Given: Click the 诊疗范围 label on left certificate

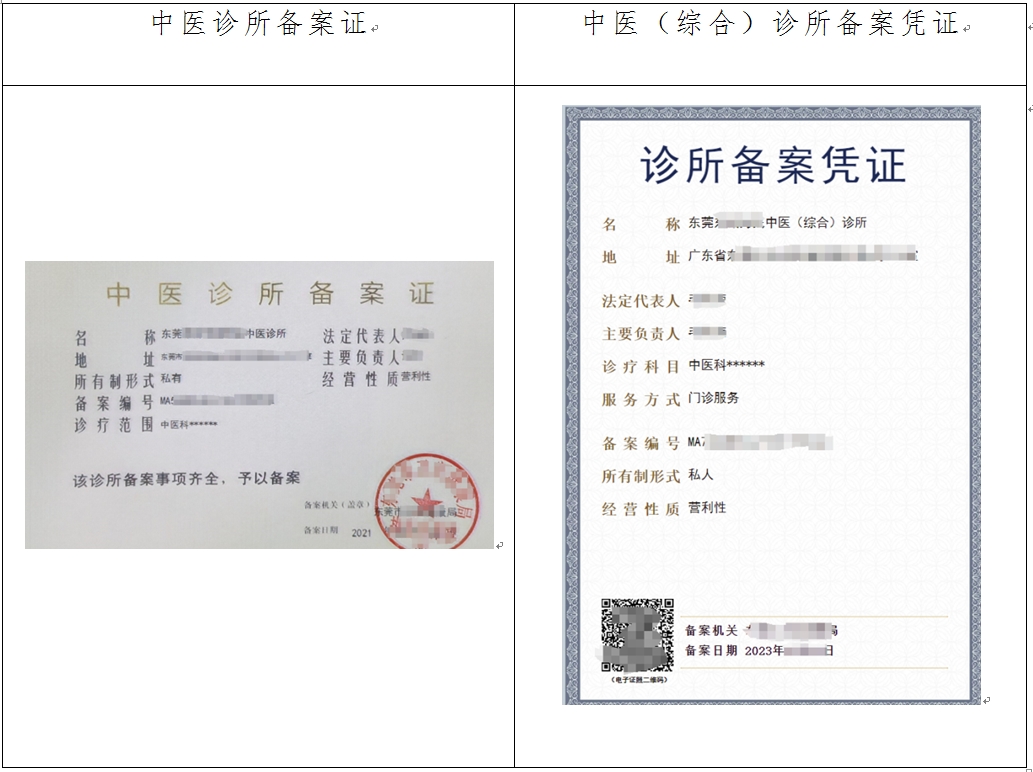Looking at the screenshot, I should click(x=113, y=425).
